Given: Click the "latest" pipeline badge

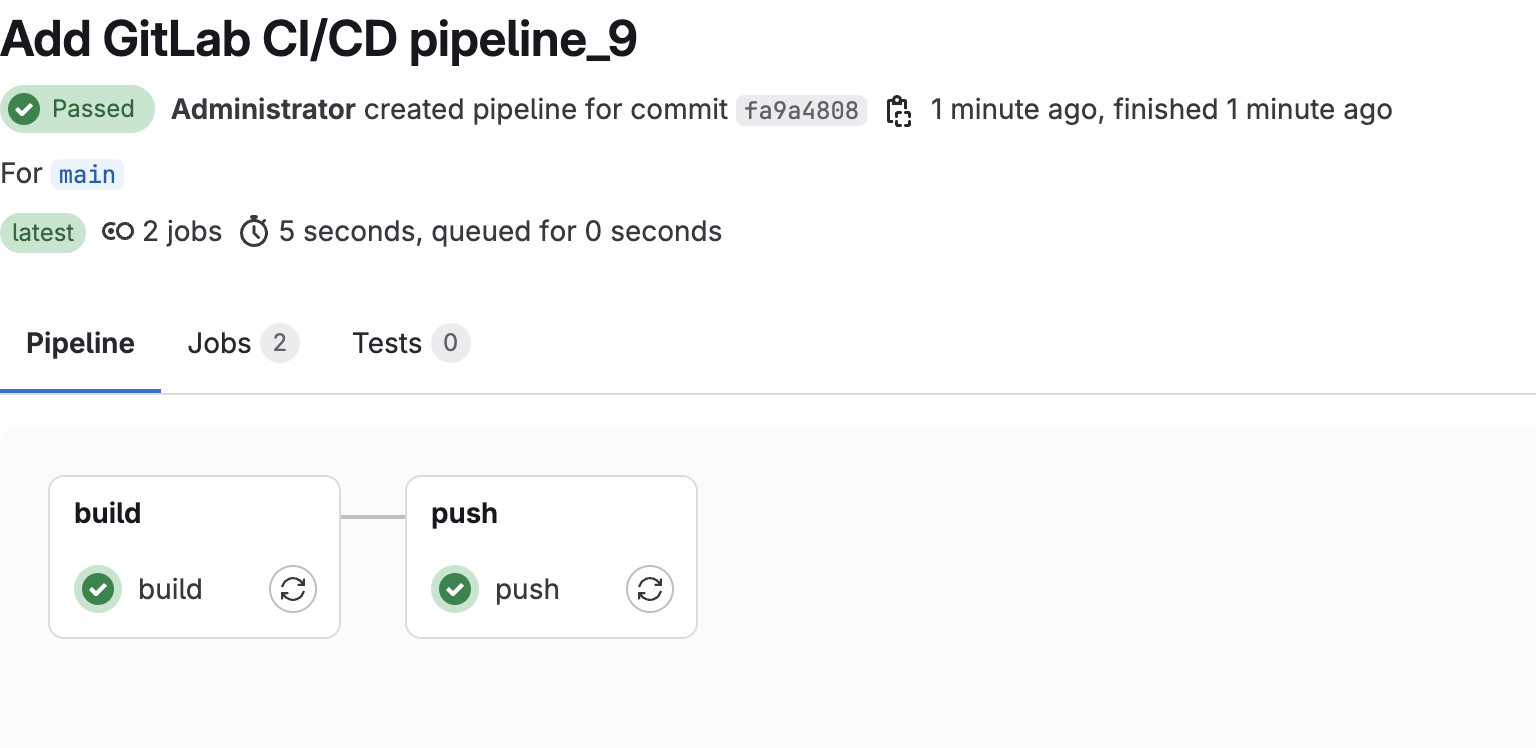Looking at the screenshot, I should click(43, 233).
